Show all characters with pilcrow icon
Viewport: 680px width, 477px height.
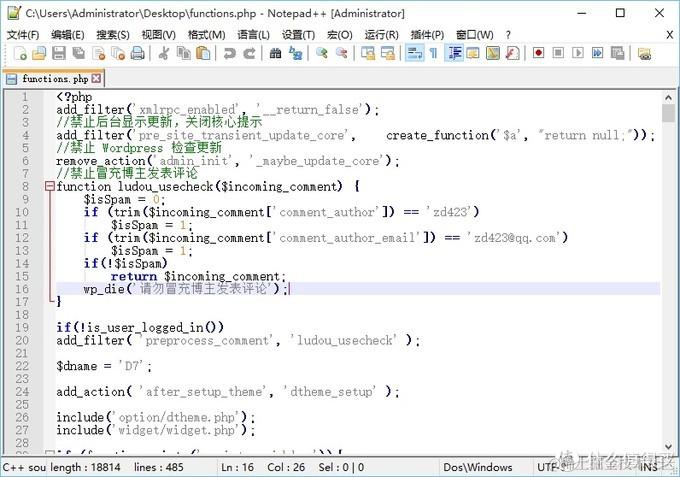(433, 53)
